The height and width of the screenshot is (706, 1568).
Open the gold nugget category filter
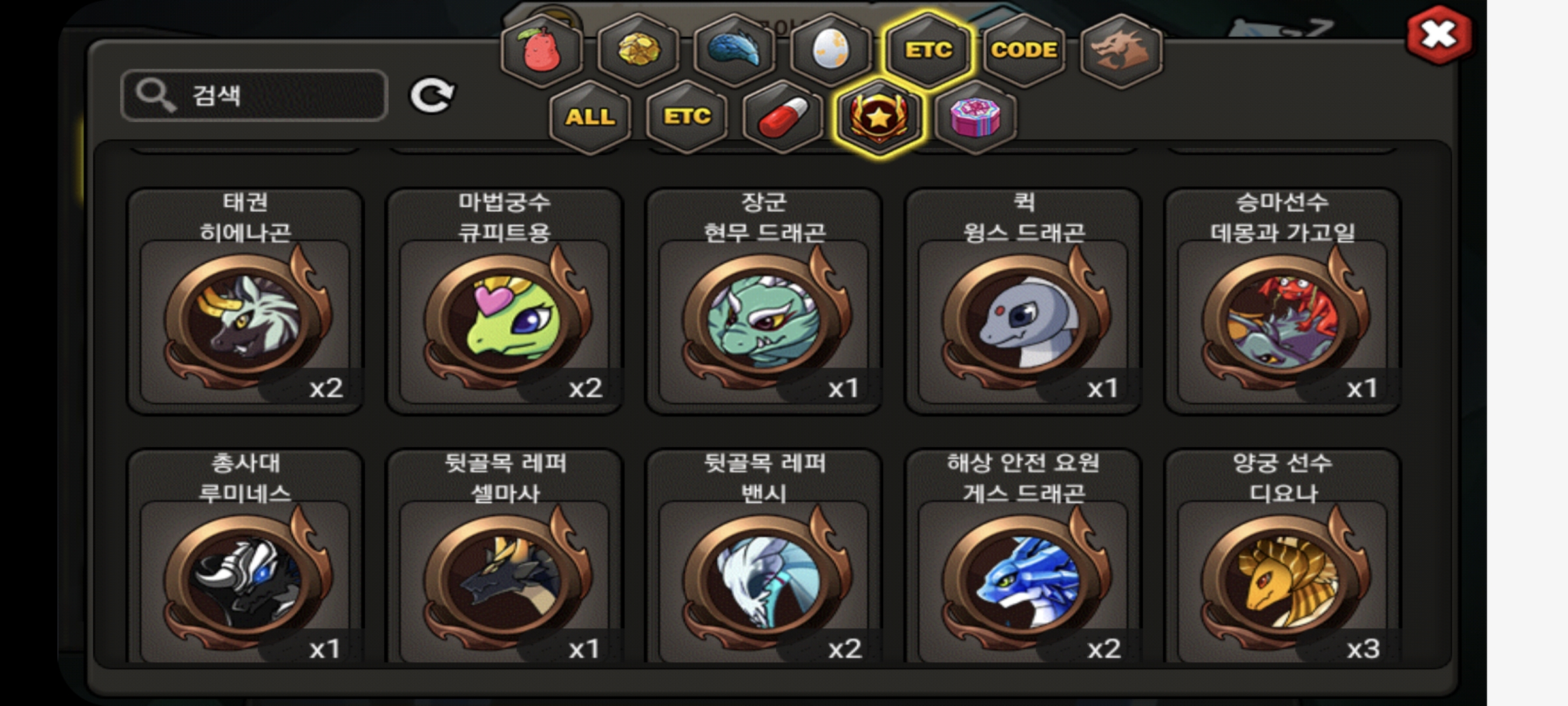tap(638, 50)
